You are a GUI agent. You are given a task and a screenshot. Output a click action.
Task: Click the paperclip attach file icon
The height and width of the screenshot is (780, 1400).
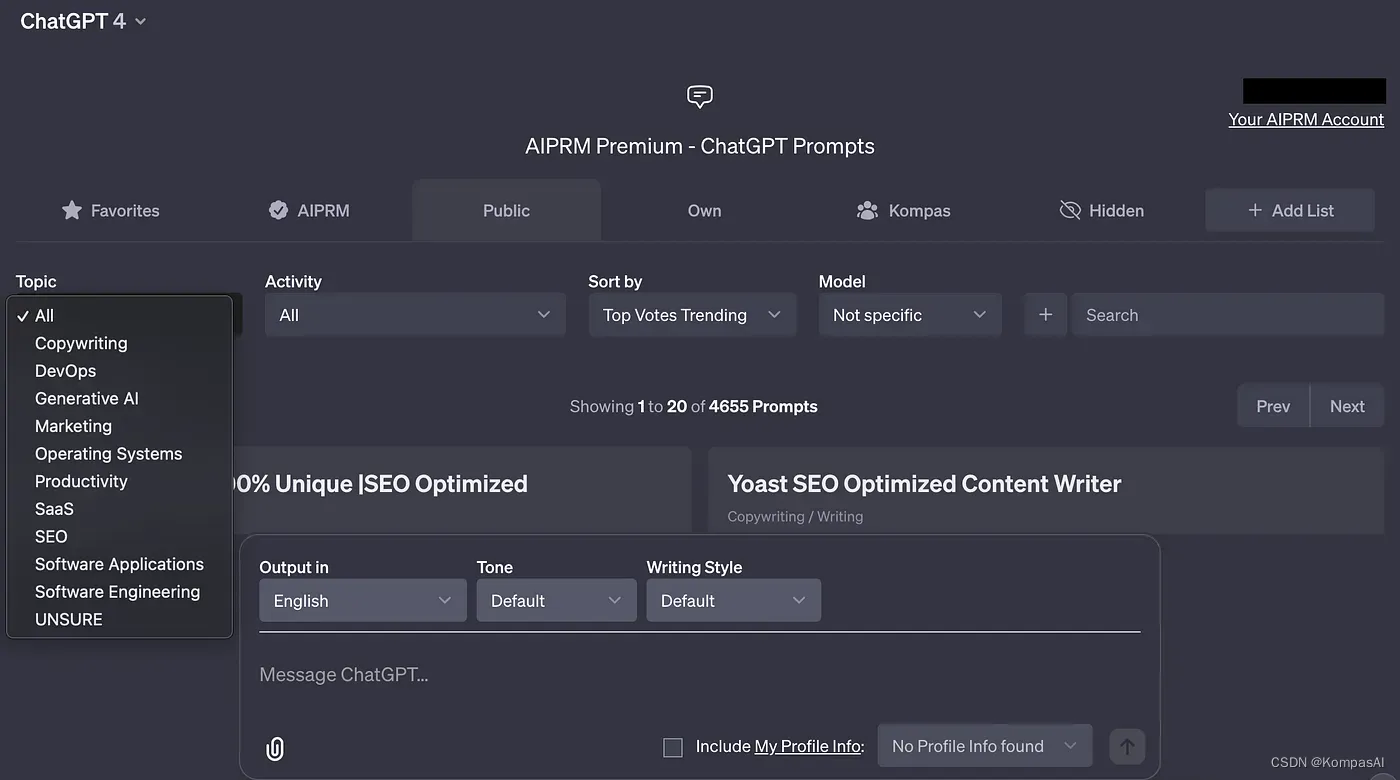pyautogui.click(x=275, y=748)
